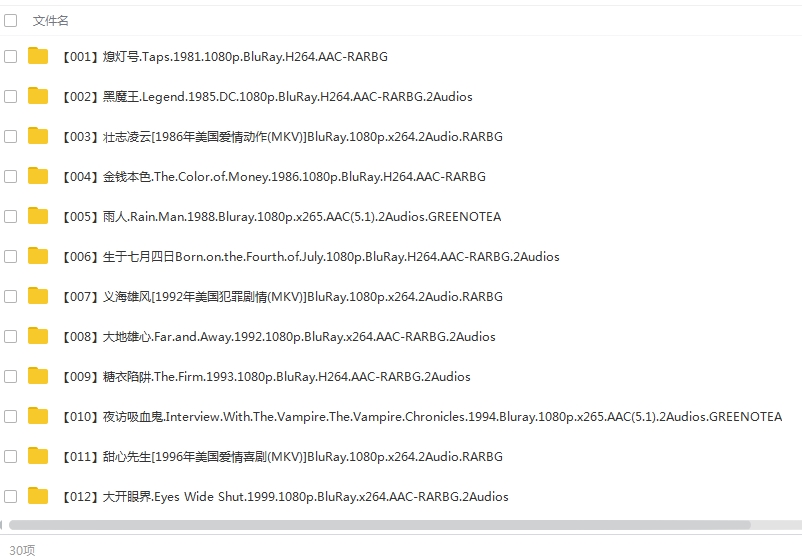This screenshot has width=802, height=560.
Task: Open folder icon for [007] 义海雄风
Action: click(x=38, y=296)
